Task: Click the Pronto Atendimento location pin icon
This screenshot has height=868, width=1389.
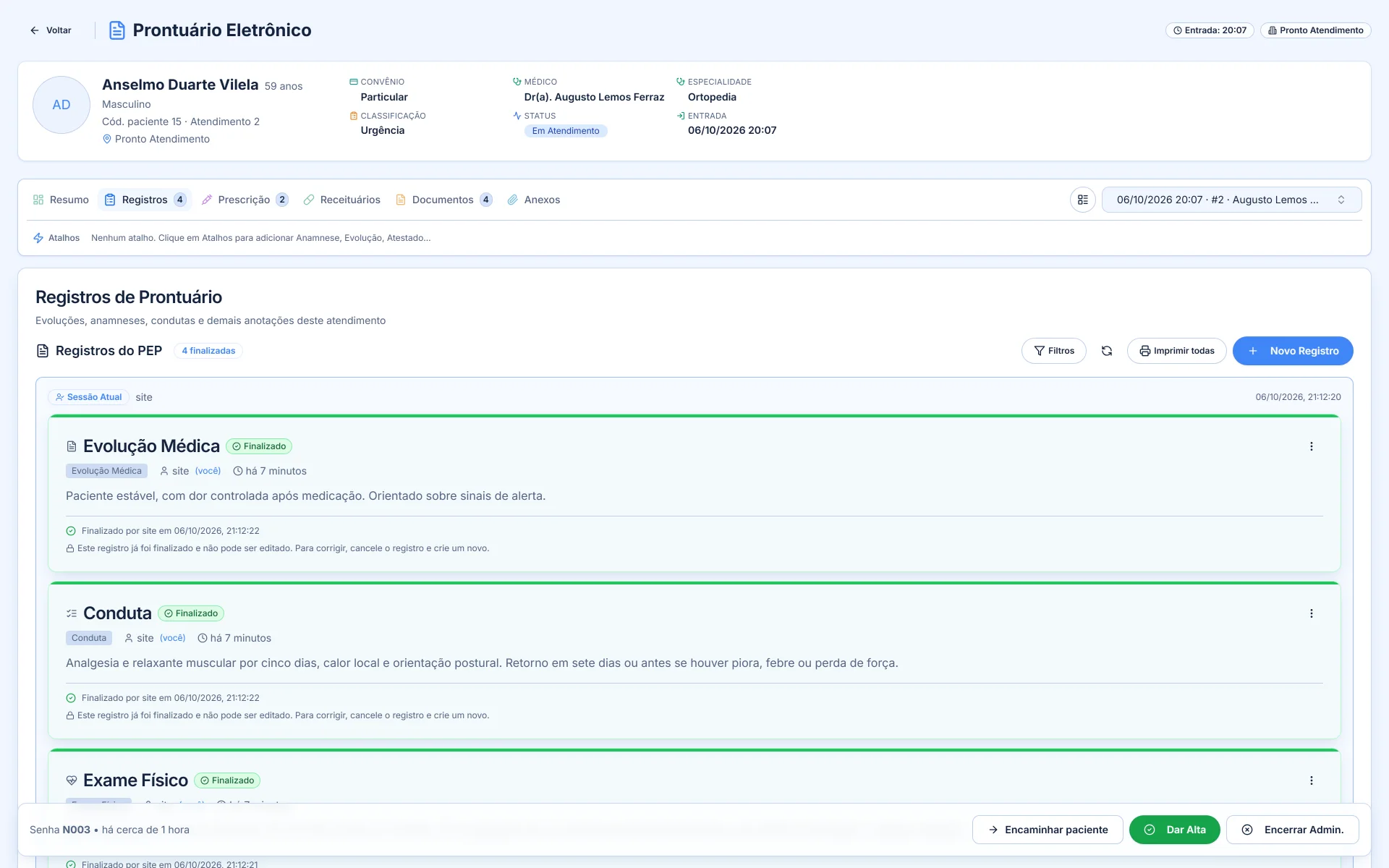Action: pos(107,139)
